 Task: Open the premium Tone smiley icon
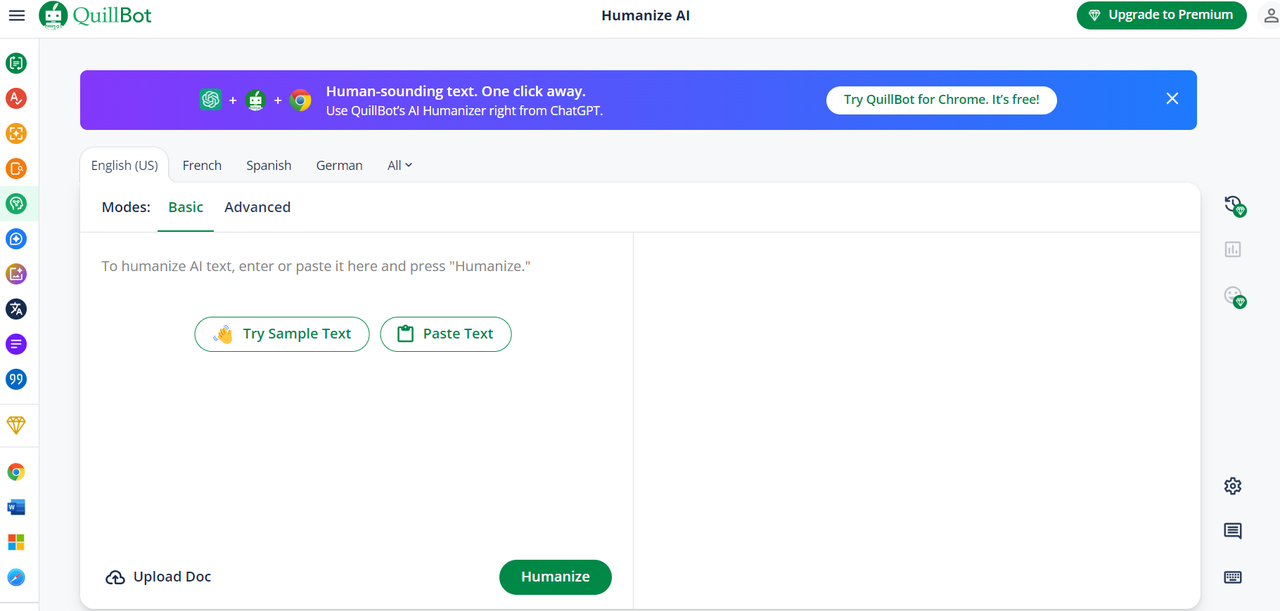pyautogui.click(x=1235, y=297)
